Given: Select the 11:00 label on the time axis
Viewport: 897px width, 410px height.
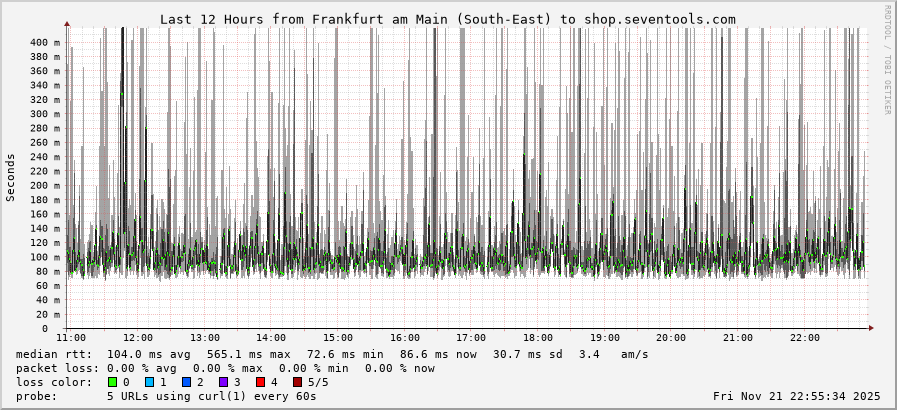Looking at the screenshot, I should [x=71, y=338].
